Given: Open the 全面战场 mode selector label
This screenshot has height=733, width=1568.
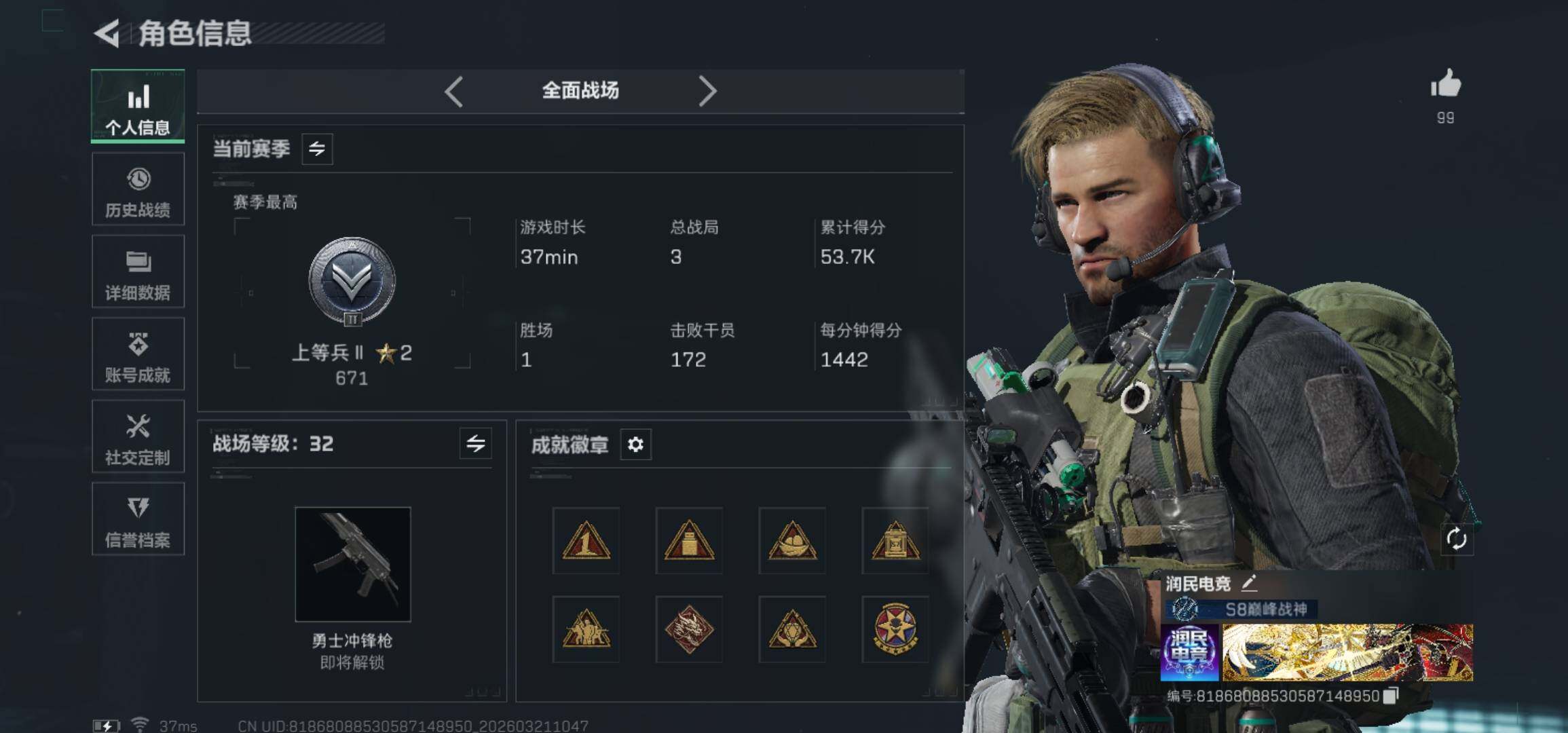Looking at the screenshot, I should click(580, 90).
